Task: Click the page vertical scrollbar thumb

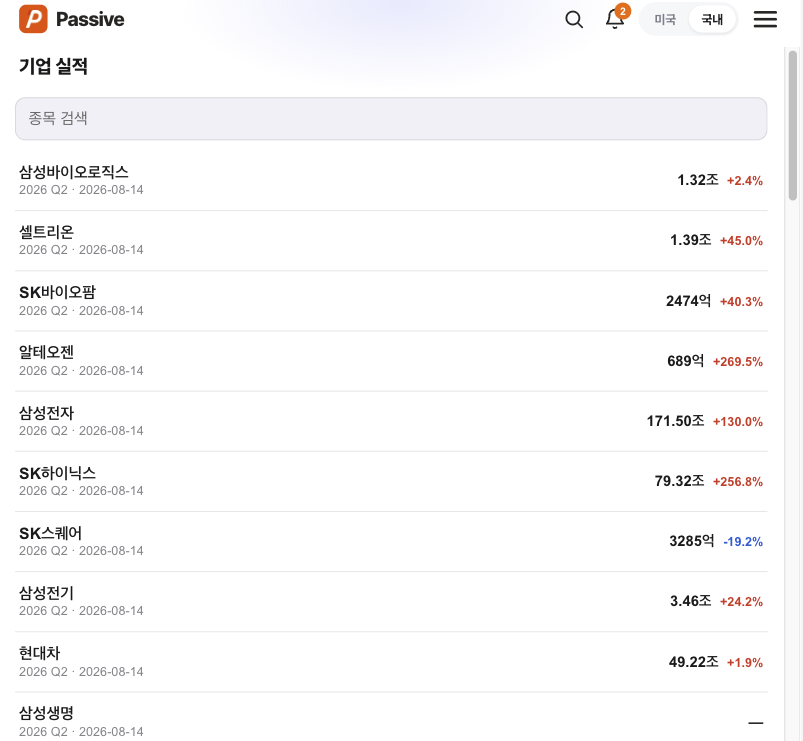Action: coord(793,125)
